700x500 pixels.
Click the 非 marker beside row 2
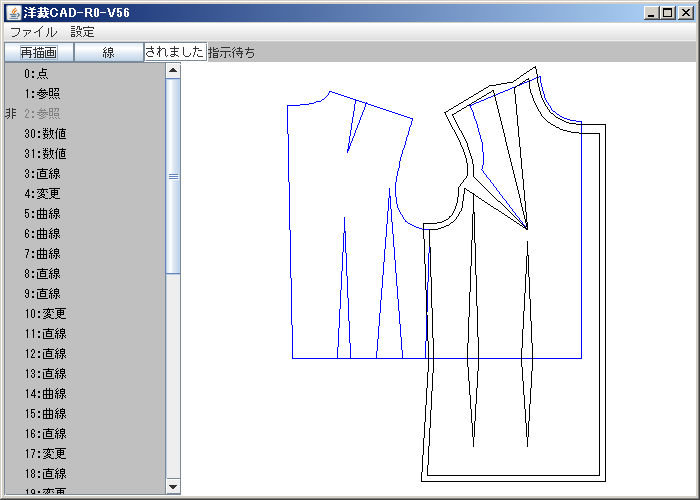pos(11,114)
